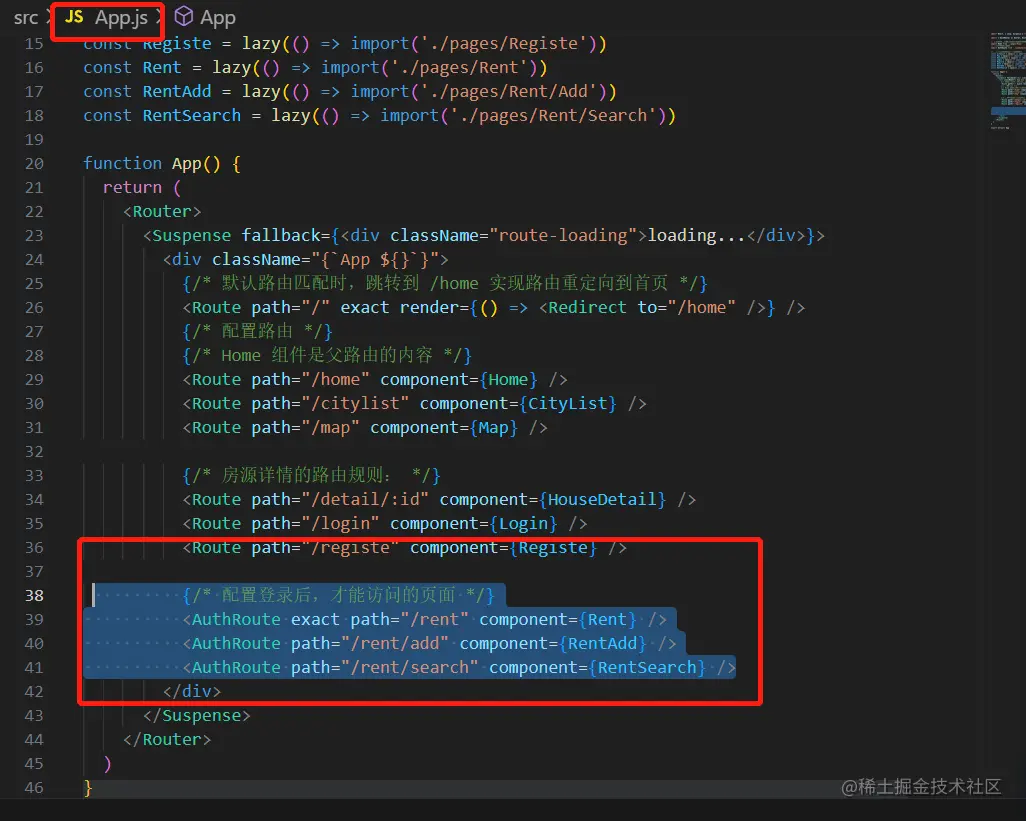Open the App.js breadcrumb item

[121, 18]
